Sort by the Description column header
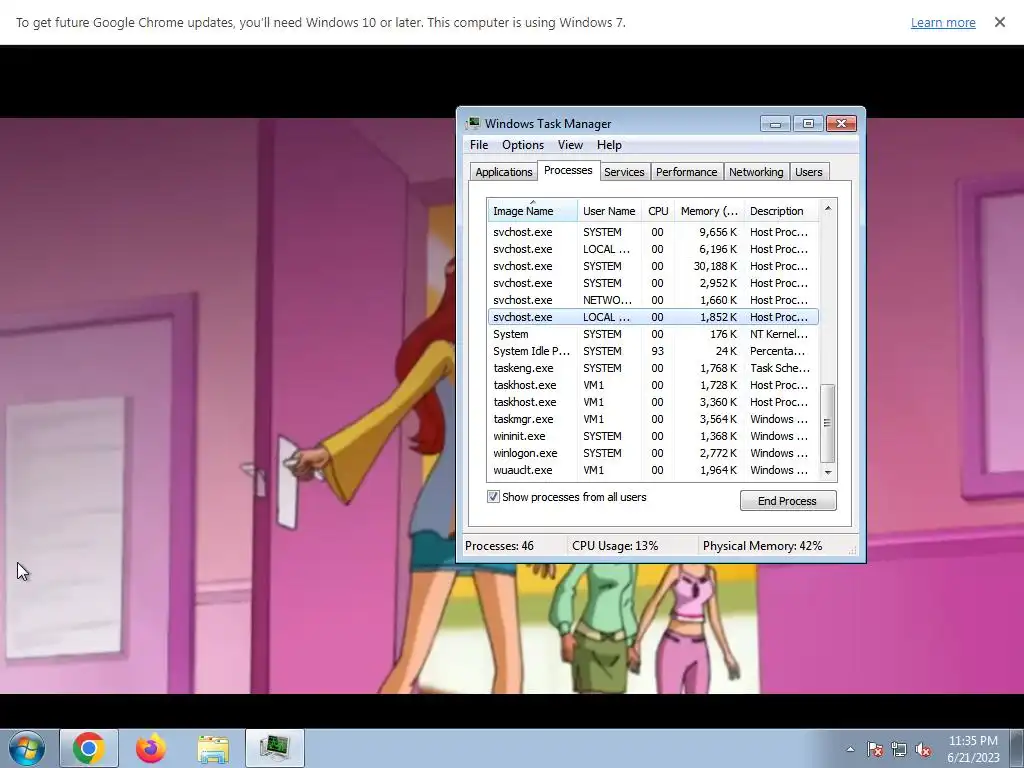 tap(781, 211)
